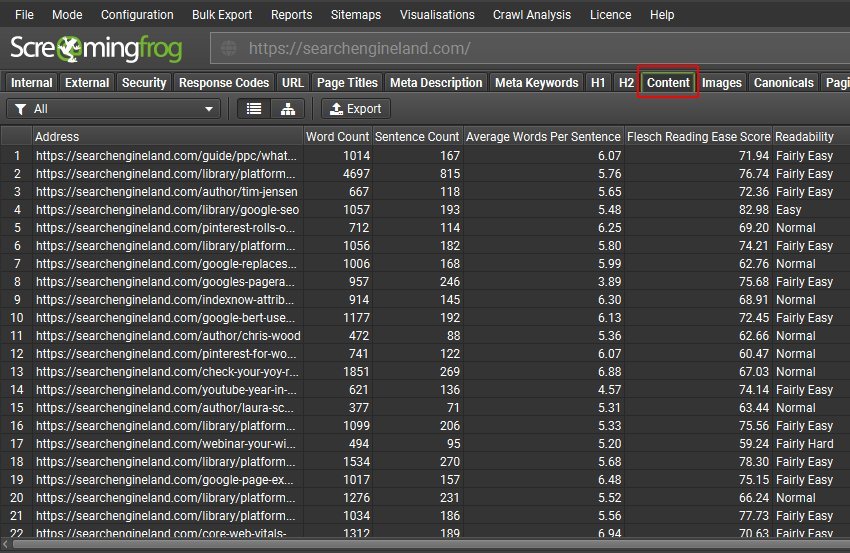The height and width of the screenshot is (553, 850).
Task: Click the Fairly Hard readability cell
Action: coord(804,443)
